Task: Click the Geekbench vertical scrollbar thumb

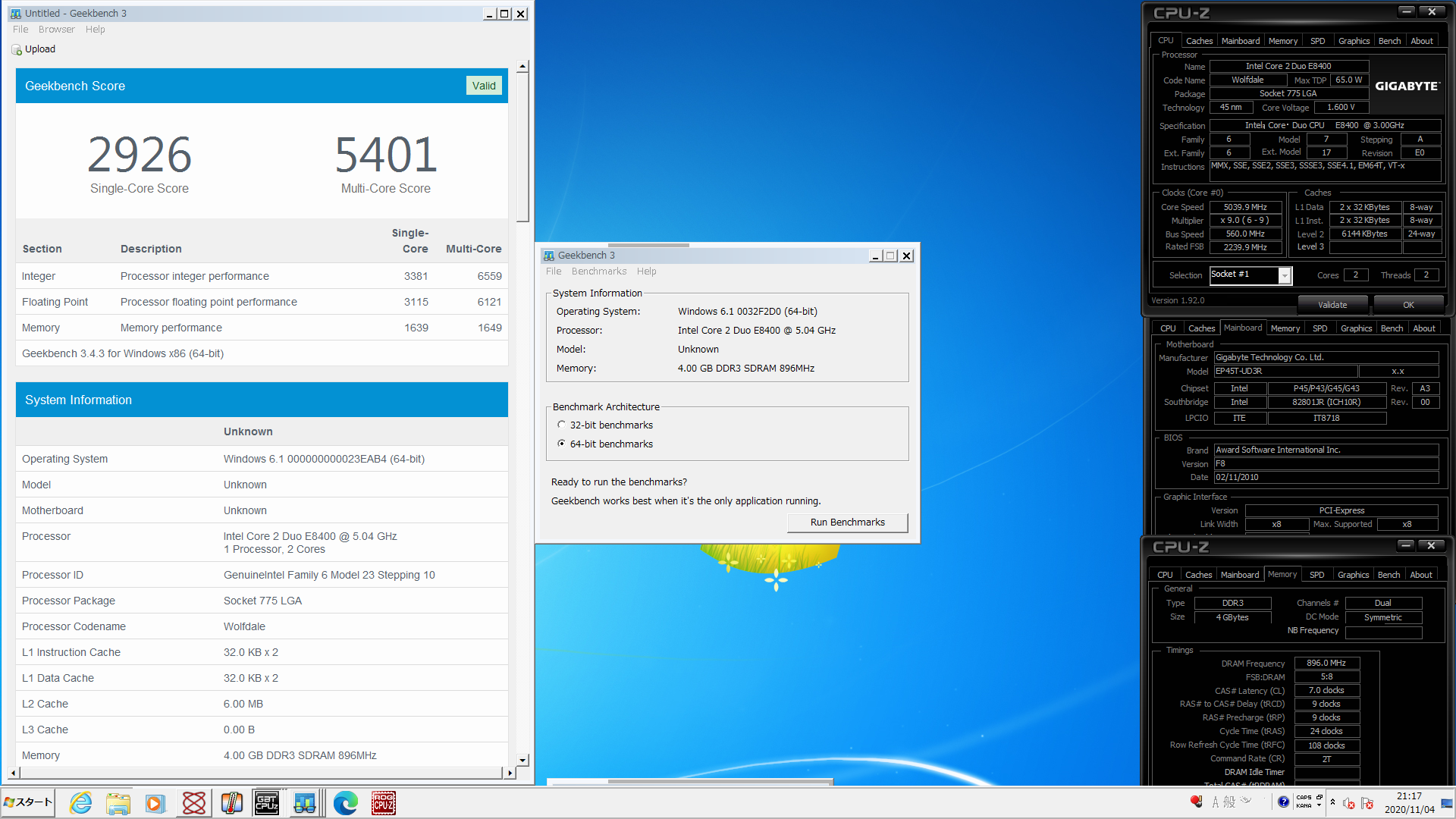Action: [522, 148]
